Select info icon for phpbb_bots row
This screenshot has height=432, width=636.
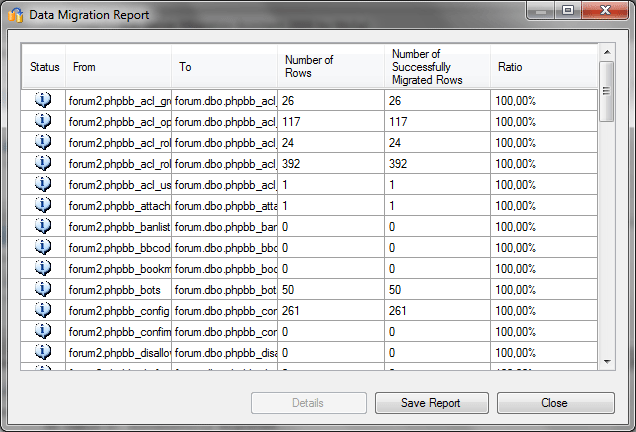point(43,289)
